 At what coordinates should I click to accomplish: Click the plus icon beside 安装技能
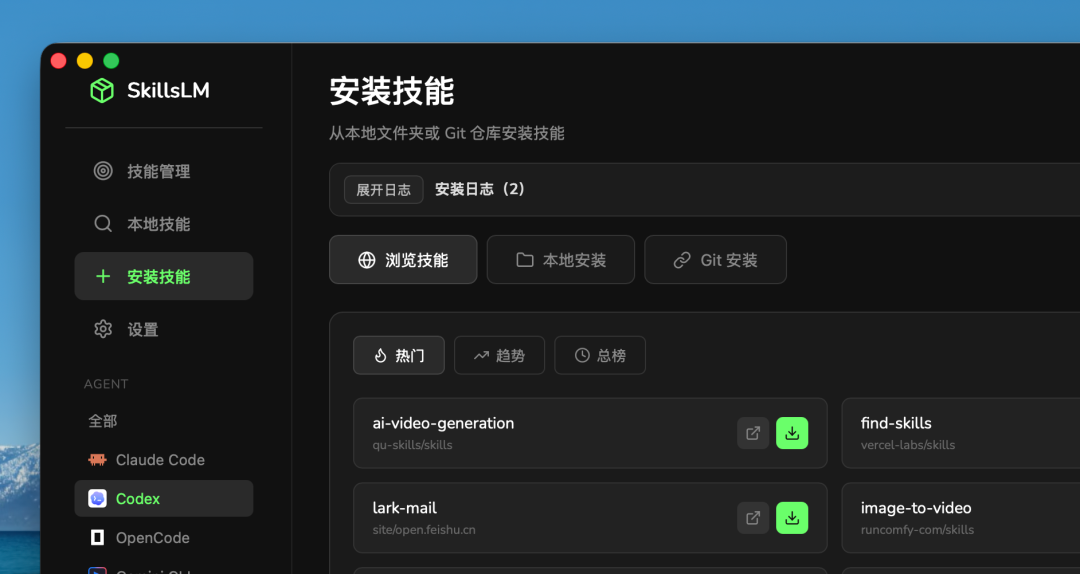[103, 276]
